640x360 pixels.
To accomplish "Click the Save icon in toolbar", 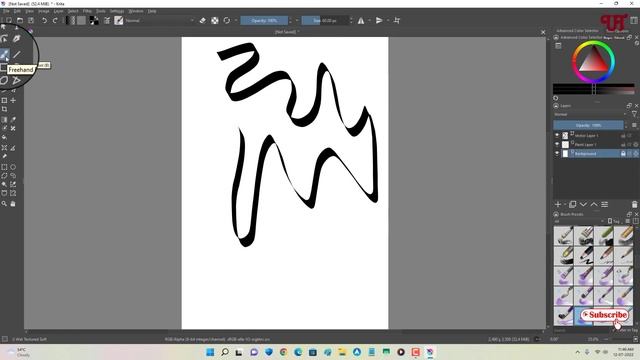I will click(31, 20).
